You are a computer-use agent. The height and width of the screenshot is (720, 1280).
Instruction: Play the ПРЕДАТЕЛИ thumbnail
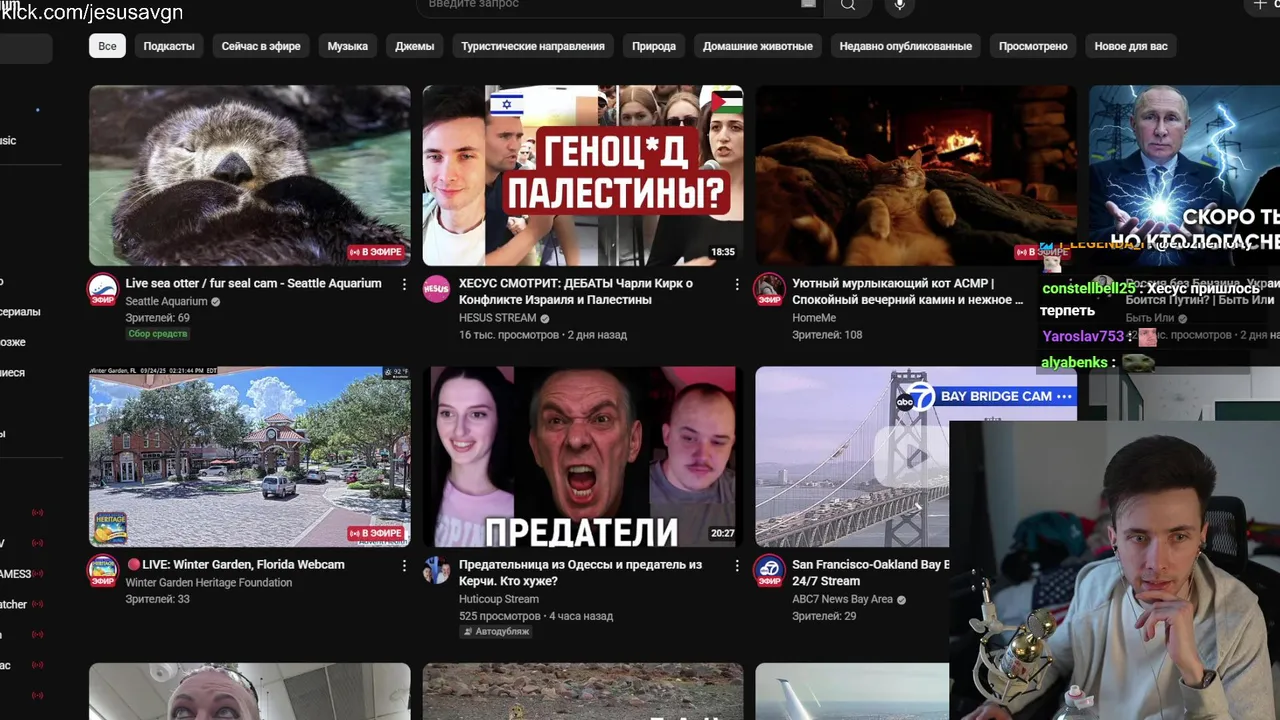[x=582, y=456]
